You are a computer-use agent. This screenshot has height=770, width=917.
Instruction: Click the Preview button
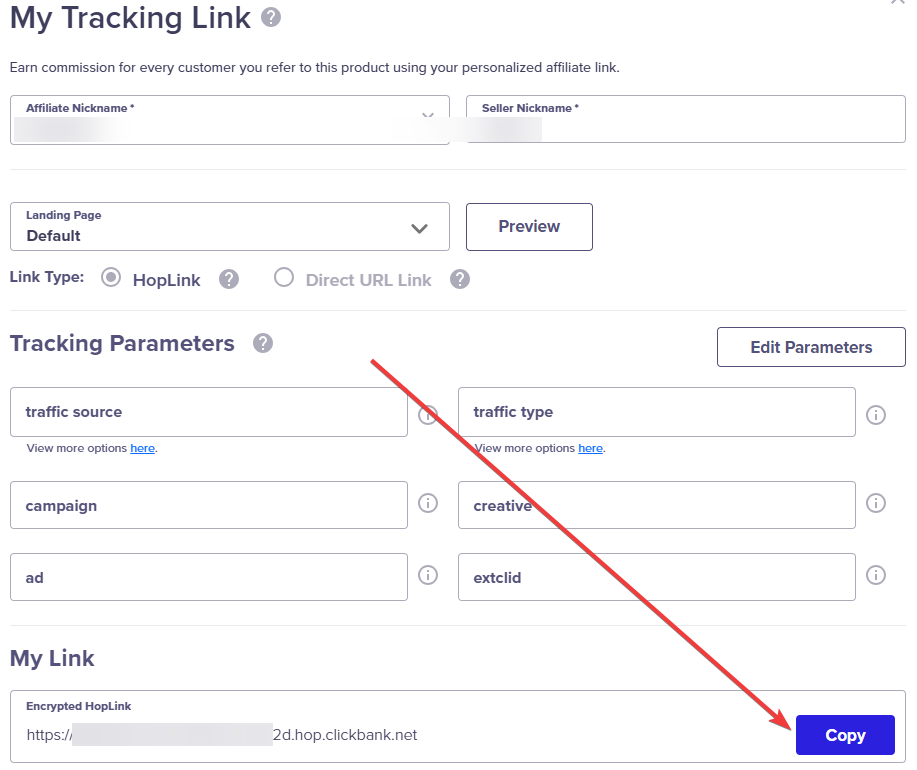pyautogui.click(x=529, y=227)
